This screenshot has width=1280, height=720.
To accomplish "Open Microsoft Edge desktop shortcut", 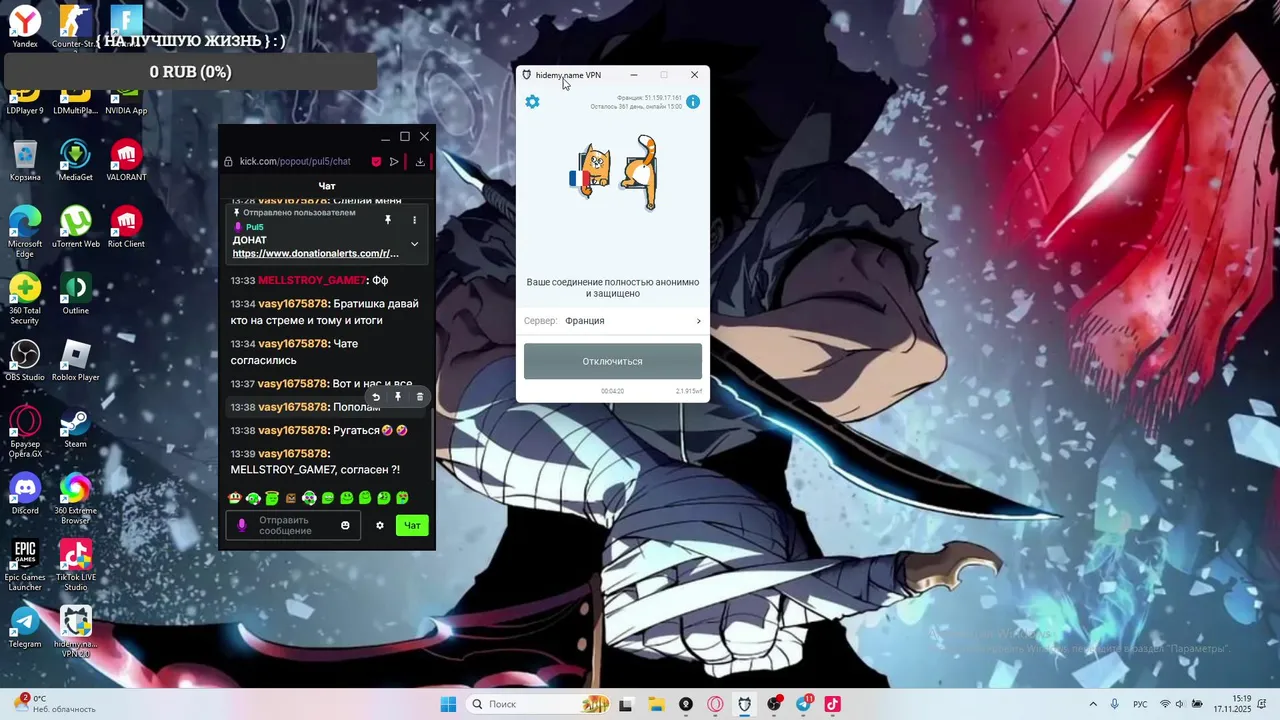I will pyautogui.click(x=25, y=232).
